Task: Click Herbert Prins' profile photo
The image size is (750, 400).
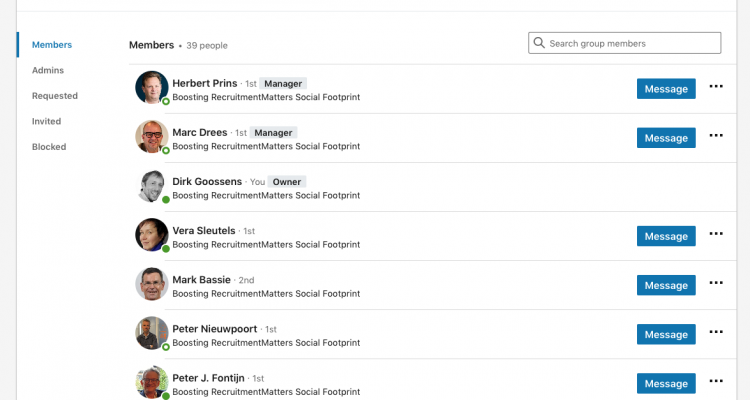Action: tap(152, 88)
